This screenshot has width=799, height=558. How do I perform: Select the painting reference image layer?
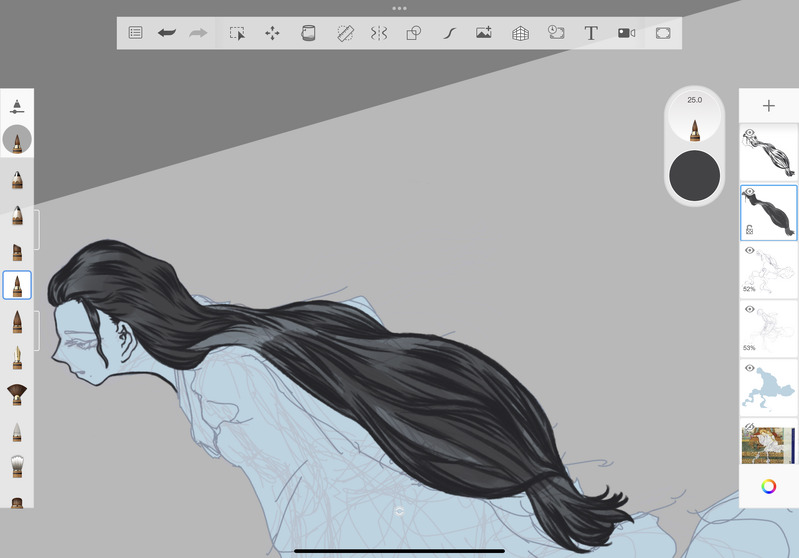[768, 443]
